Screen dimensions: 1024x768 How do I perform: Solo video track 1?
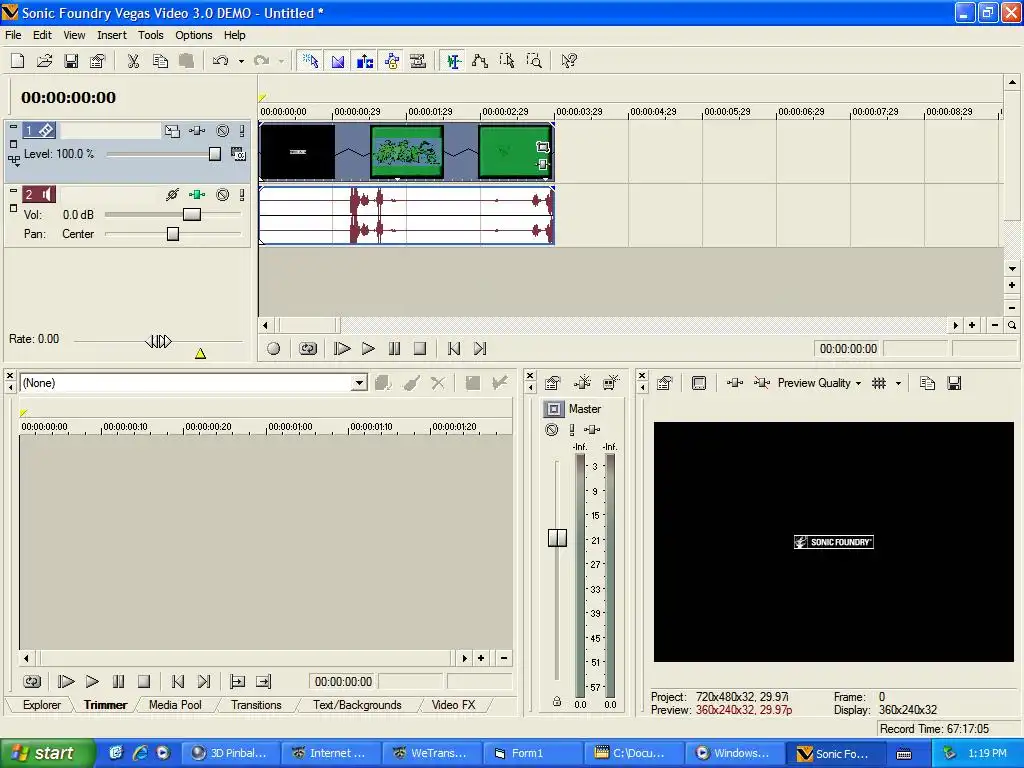point(242,131)
